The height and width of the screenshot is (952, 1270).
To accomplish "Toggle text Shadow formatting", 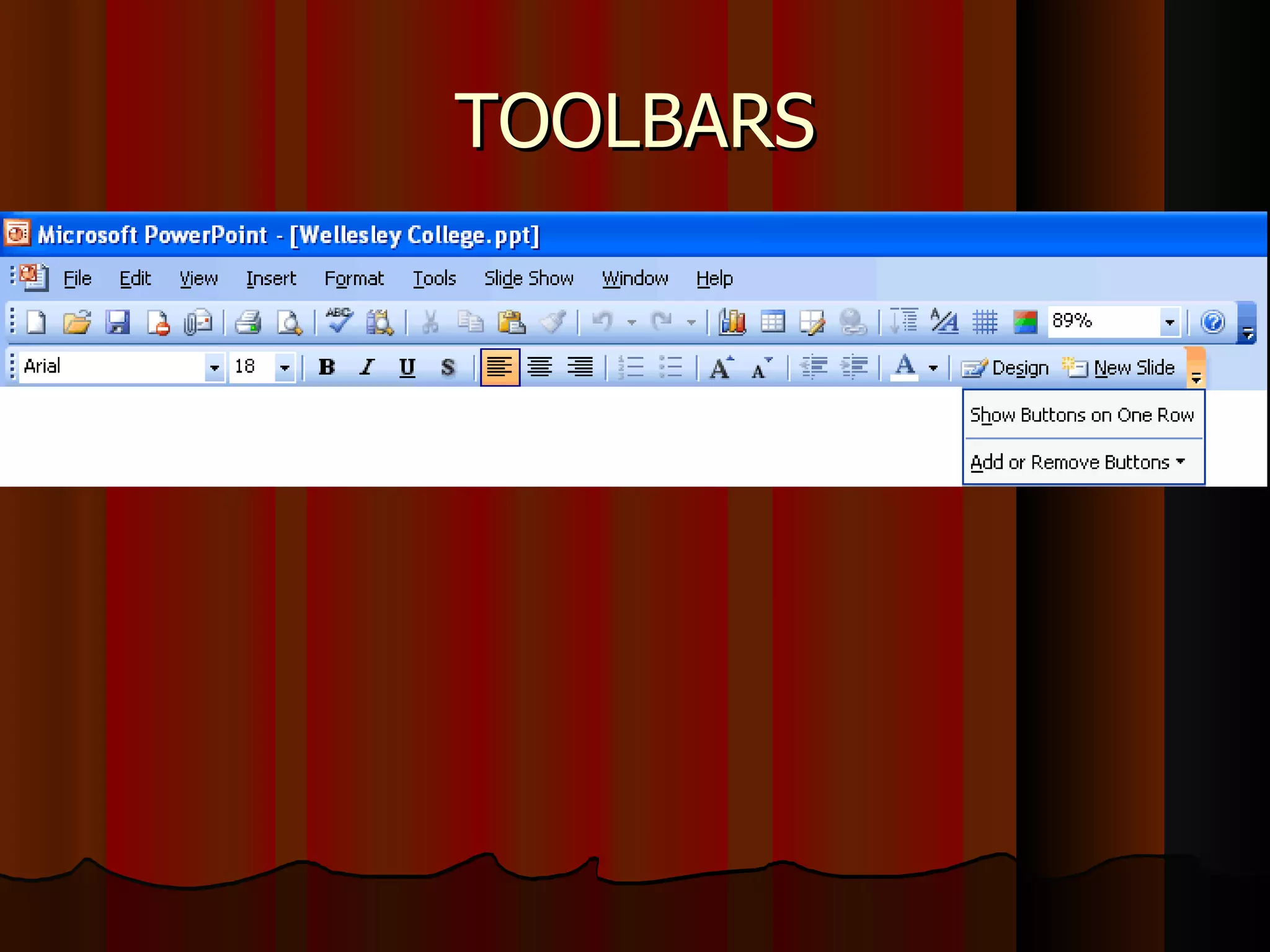I will pyautogui.click(x=448, y=368).
